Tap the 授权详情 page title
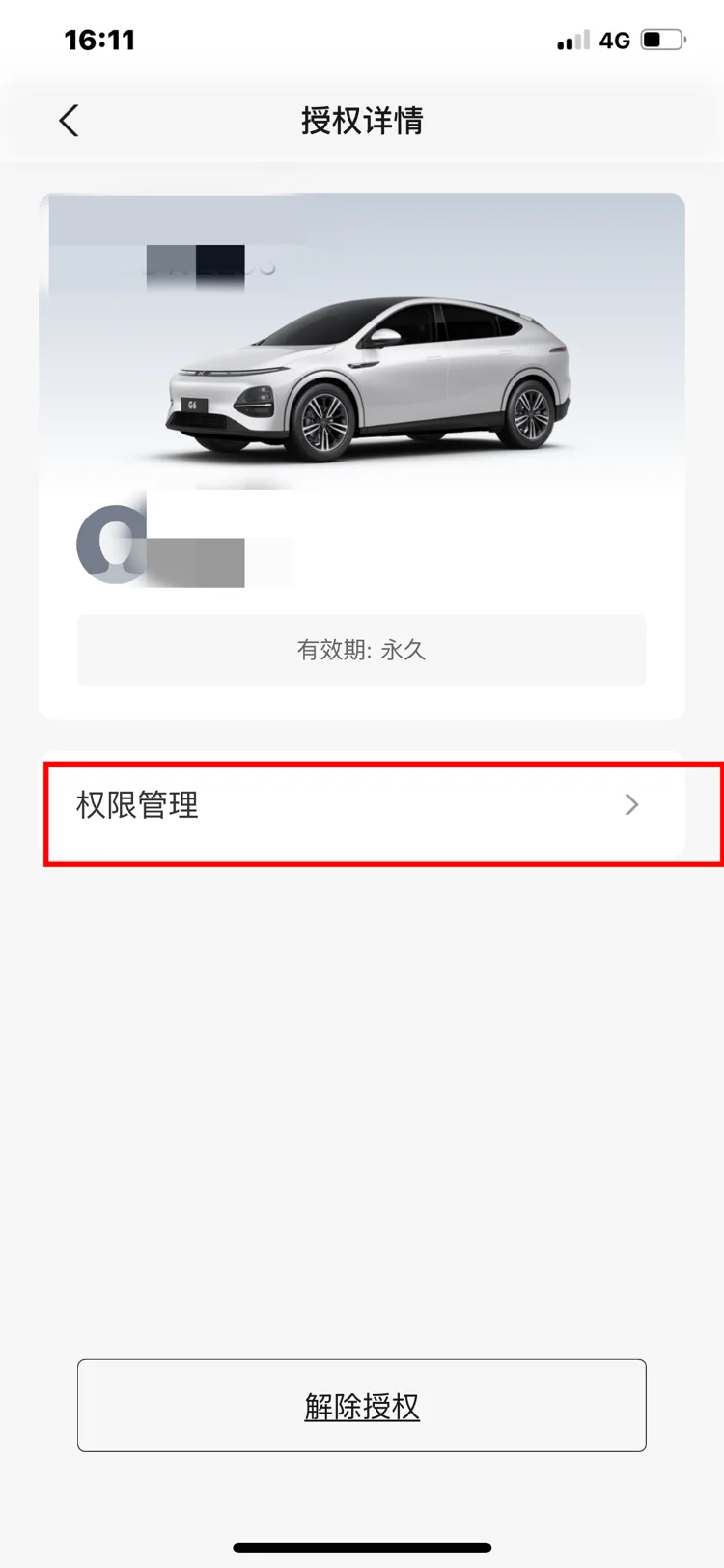Viewport: 724px width, 1568px height. (x=362, y=121)
